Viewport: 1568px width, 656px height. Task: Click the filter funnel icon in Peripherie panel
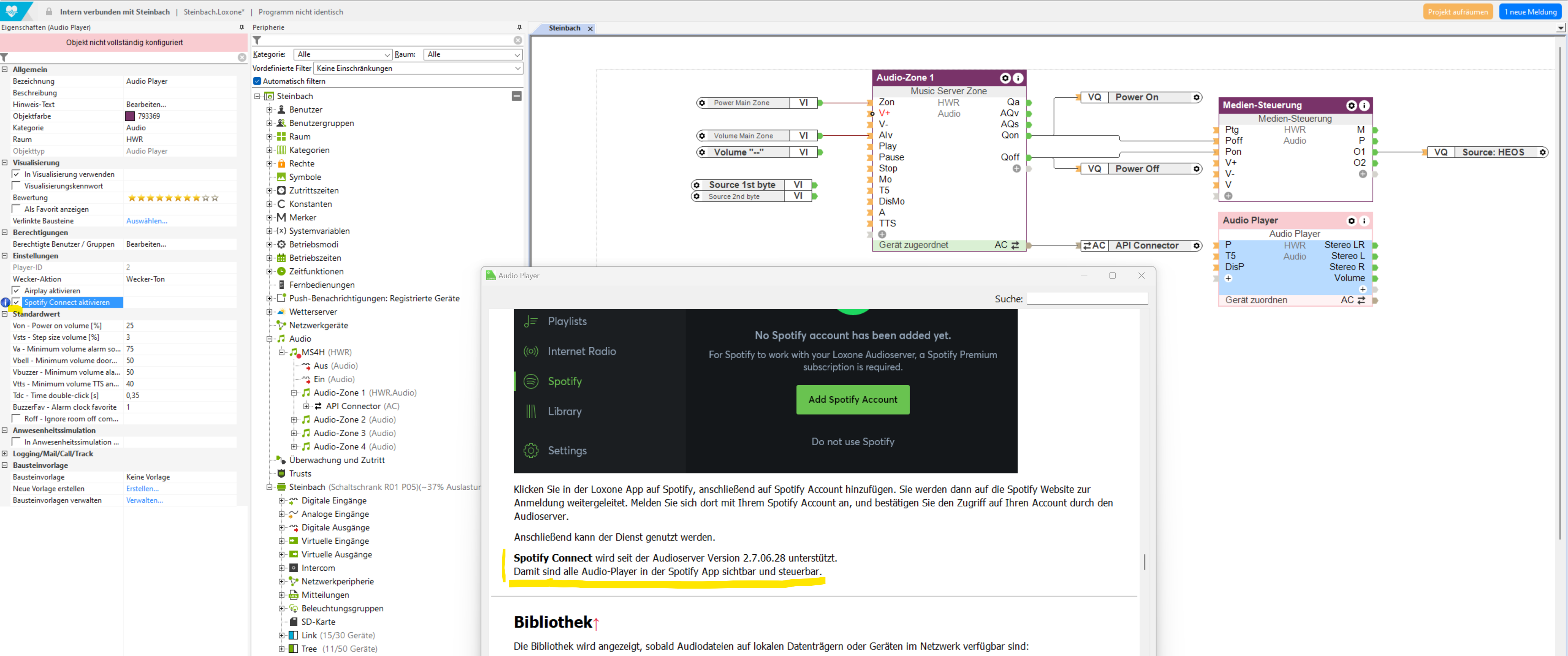tap(257, 40)
